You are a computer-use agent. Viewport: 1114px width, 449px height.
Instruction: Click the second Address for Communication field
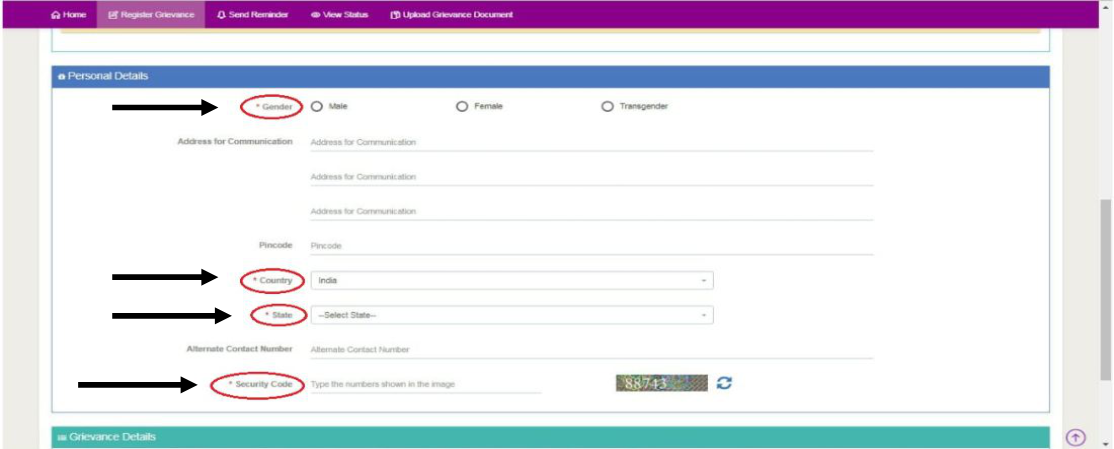click(x=591, y=177)
